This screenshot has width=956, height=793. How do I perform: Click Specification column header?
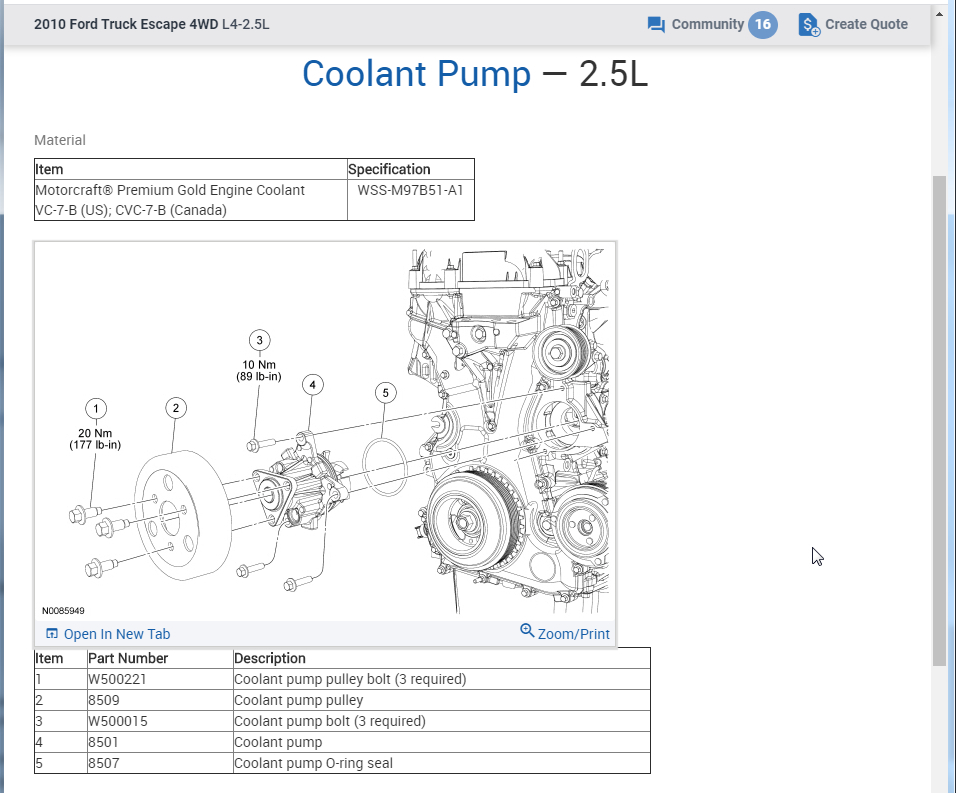pyautogui.click(x=389, y=169)
